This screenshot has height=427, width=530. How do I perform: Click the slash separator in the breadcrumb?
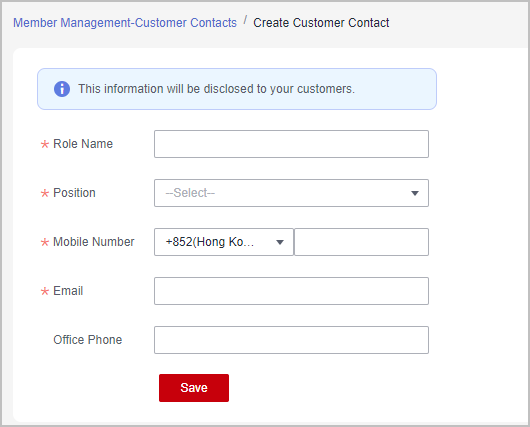(245, 21)
